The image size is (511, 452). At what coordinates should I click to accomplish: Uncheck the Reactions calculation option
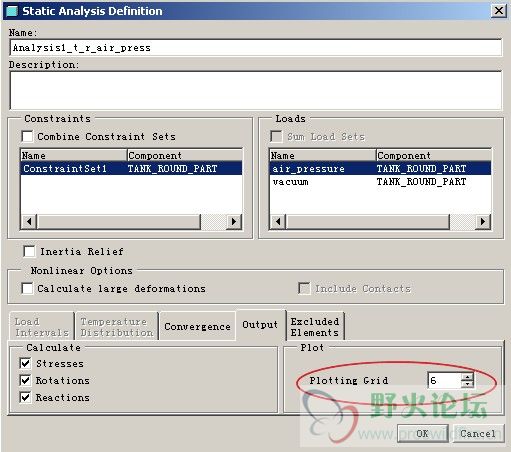pos(25,397)
